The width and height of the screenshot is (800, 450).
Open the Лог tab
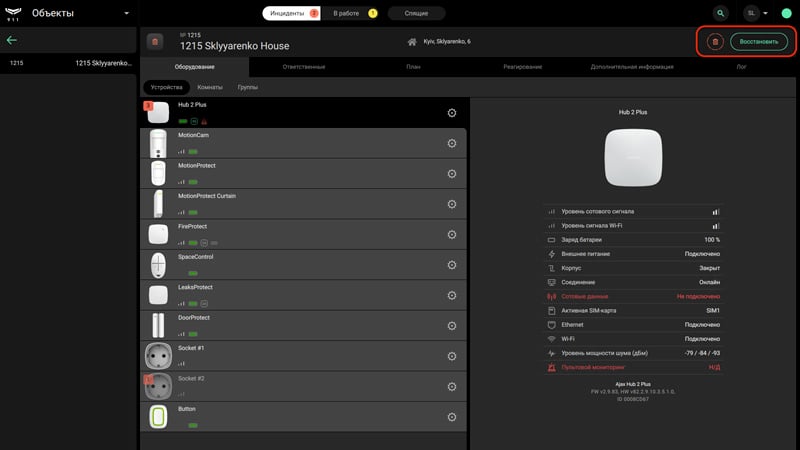pos(741,67)
